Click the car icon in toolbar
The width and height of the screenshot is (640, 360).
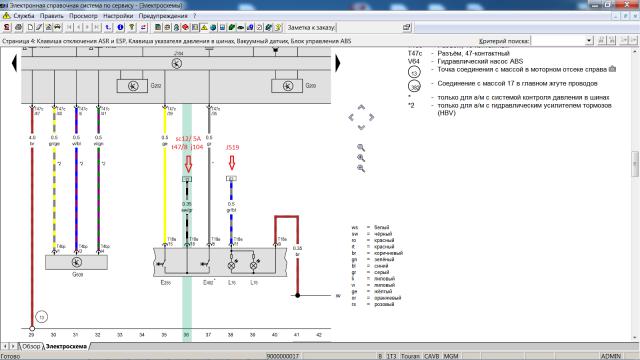[x=58, y=27]
